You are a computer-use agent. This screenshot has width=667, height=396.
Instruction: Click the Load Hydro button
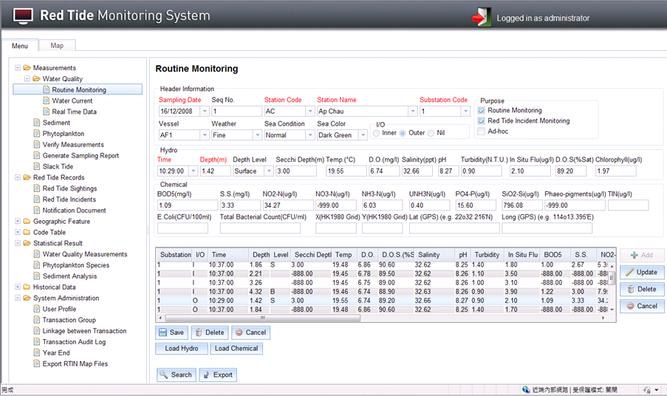(182, 348)
